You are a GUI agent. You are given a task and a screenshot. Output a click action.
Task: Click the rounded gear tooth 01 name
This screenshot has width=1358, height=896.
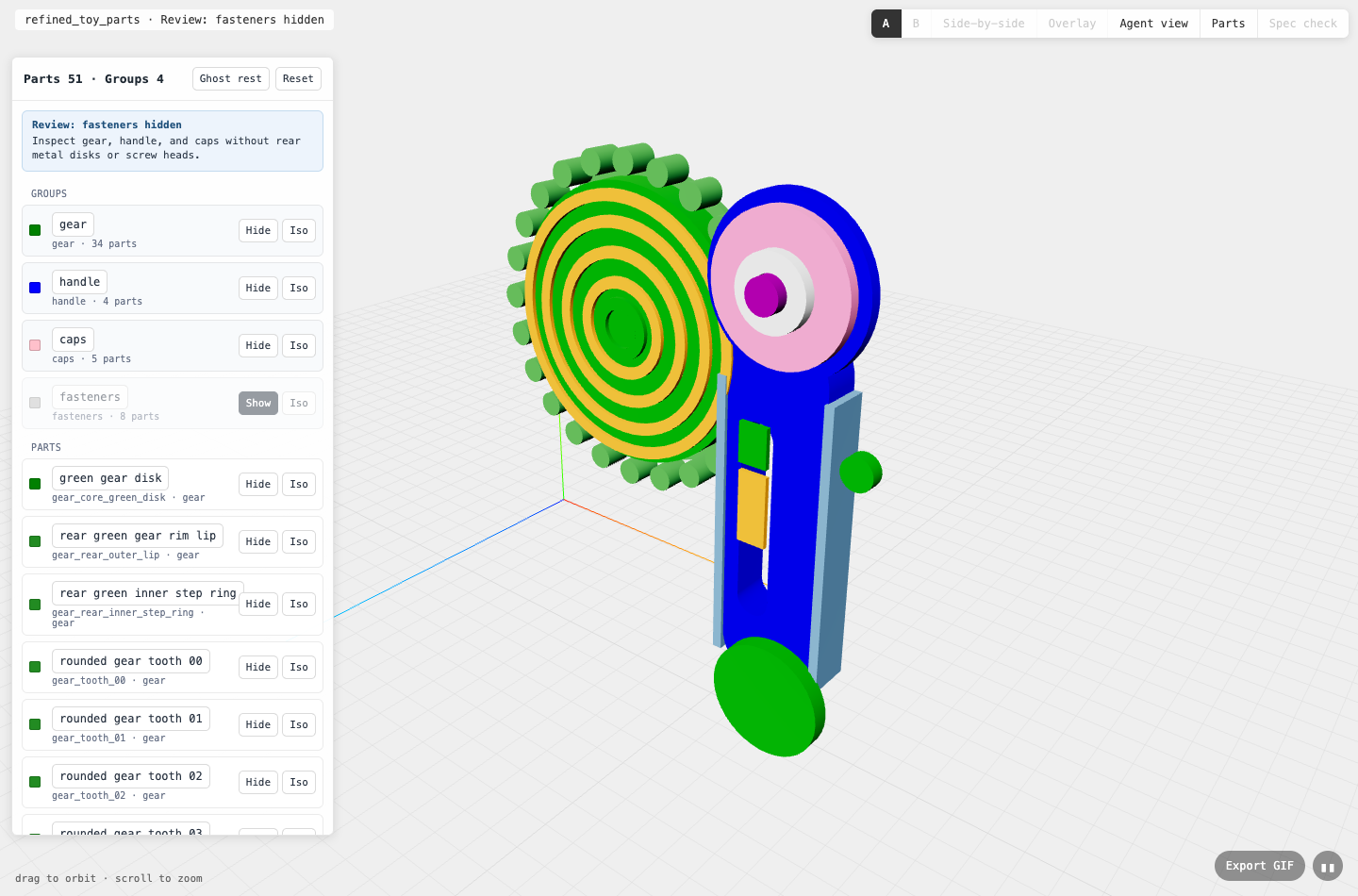click(x=131, y=719)
